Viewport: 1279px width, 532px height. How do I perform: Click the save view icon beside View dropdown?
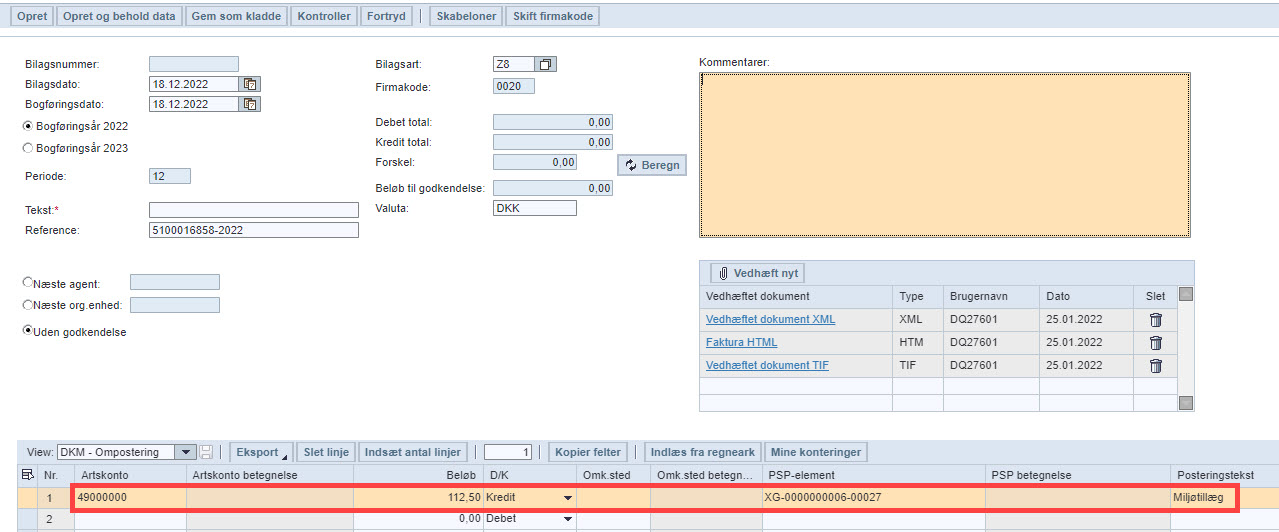coord(207,452)
